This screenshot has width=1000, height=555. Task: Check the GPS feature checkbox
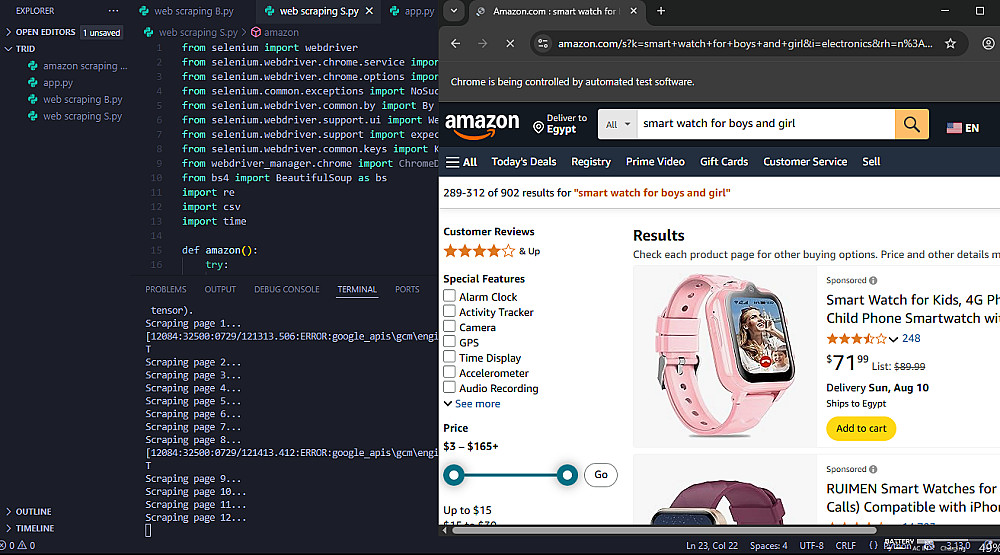(x=450, y=342)
